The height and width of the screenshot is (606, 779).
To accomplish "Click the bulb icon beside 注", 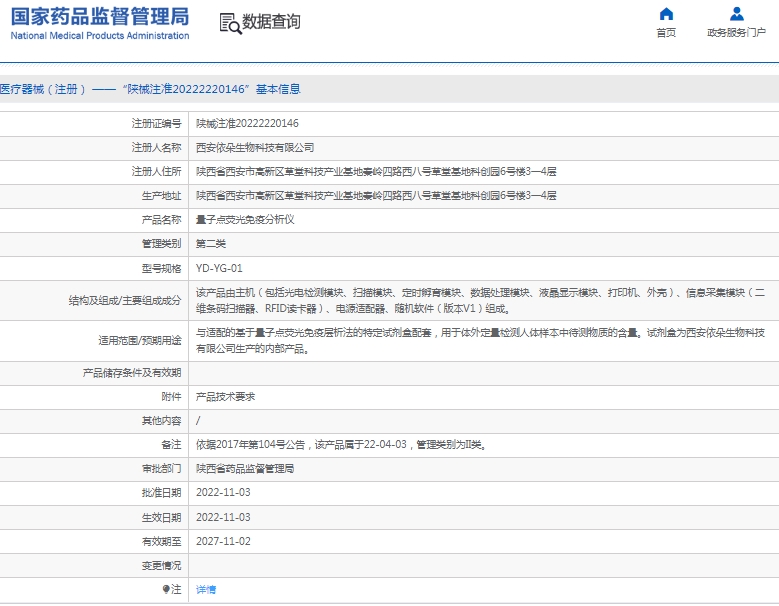I will coord(166,589).
